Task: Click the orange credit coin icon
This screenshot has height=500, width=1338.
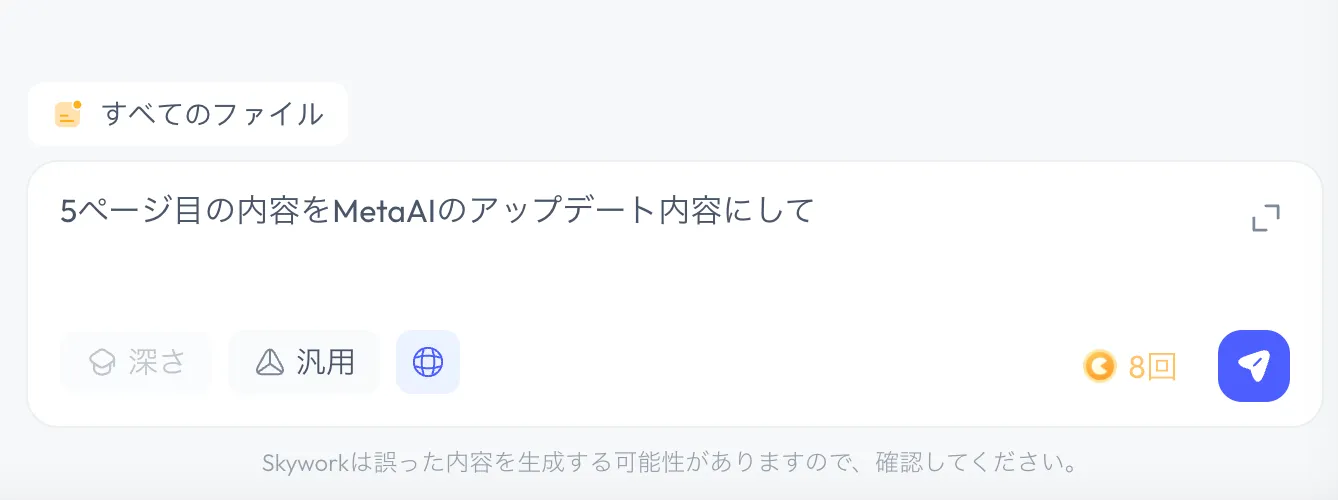Action: [1100, 366]
